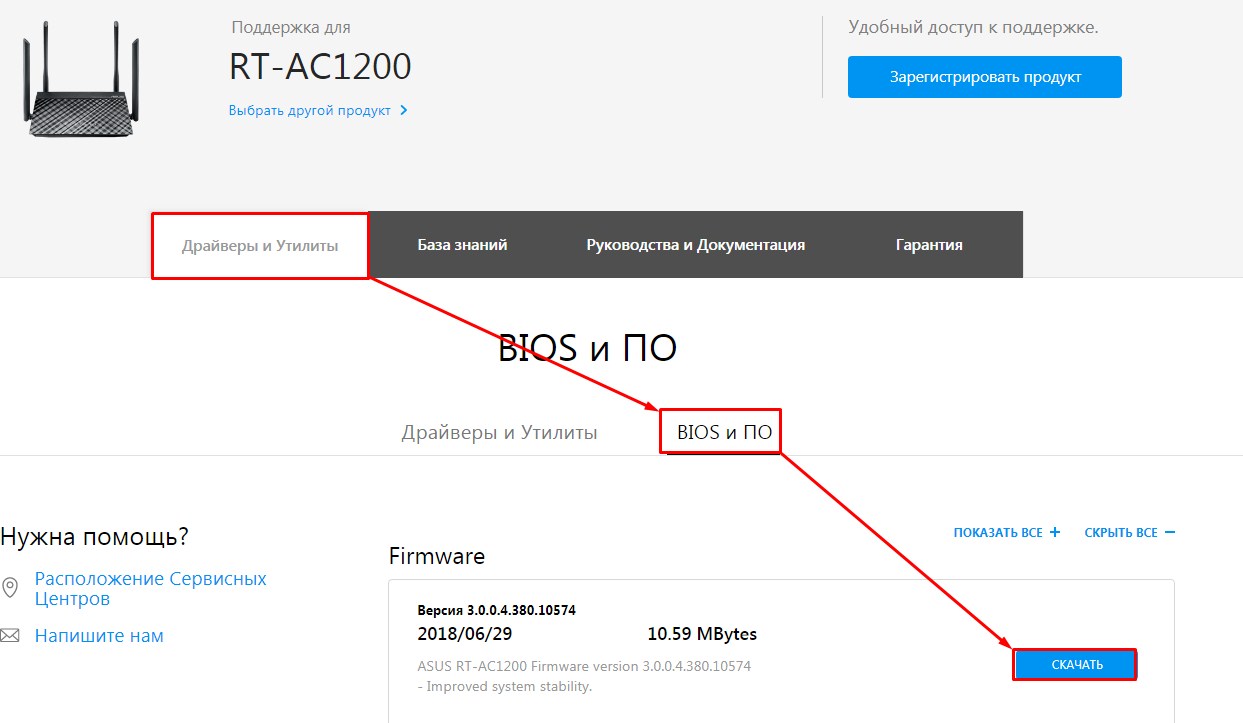Select 'Драйверы и Утилиты' sub-tab below heading
This screenshot has width=1243, height=723.
click(499, 433)
